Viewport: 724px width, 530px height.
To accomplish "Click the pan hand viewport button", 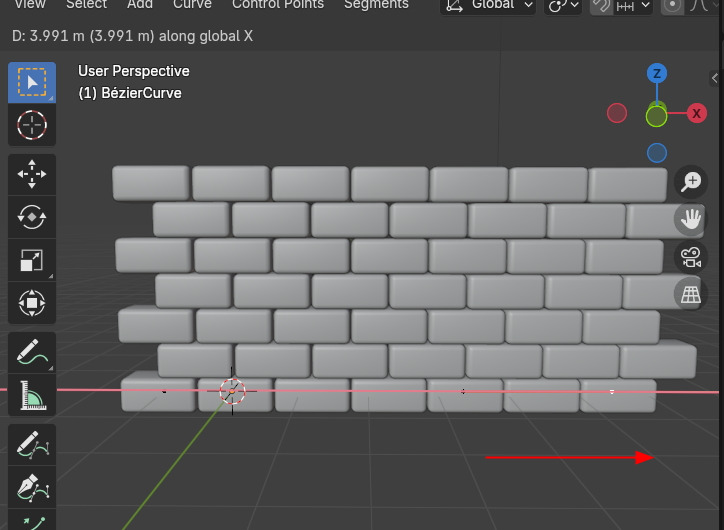I will (691, 219).
